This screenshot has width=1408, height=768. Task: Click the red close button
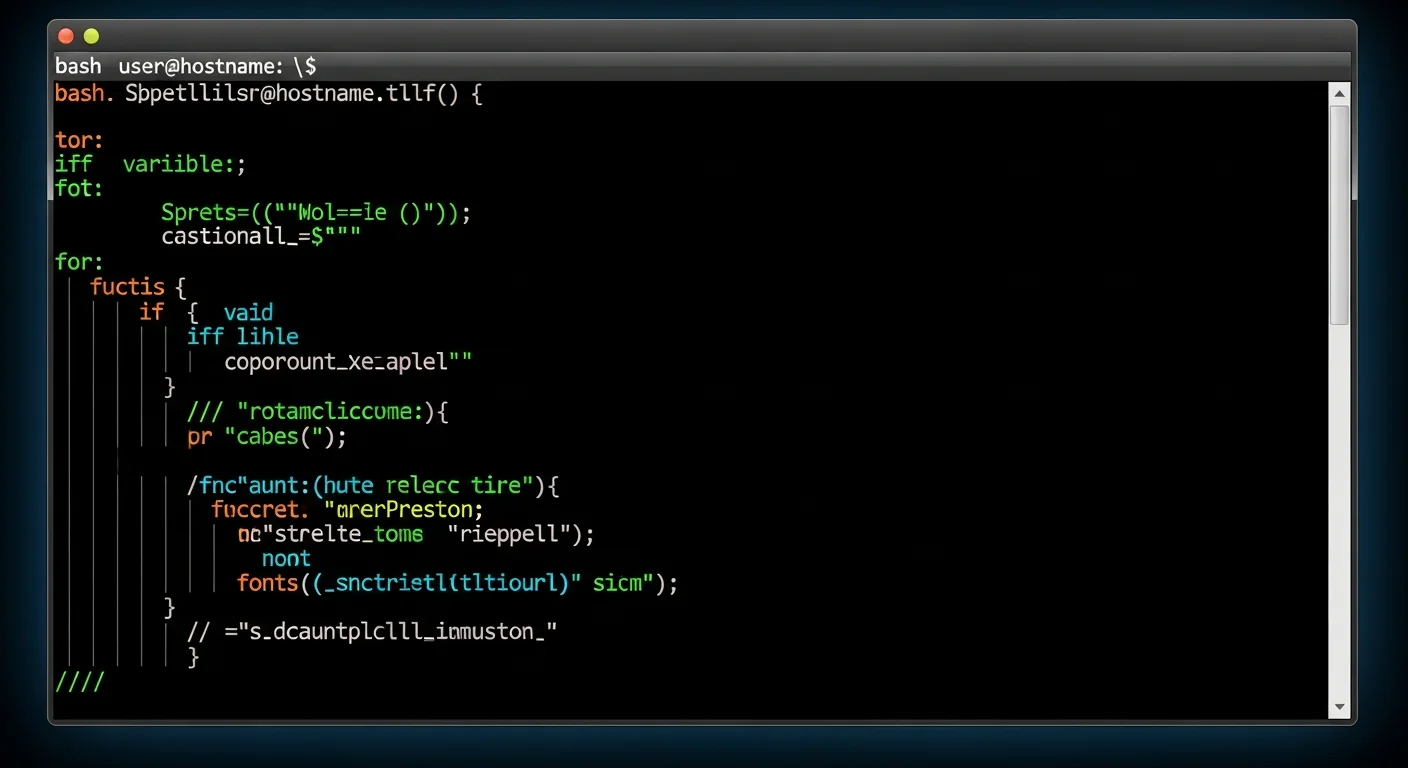tap(65, 36)
